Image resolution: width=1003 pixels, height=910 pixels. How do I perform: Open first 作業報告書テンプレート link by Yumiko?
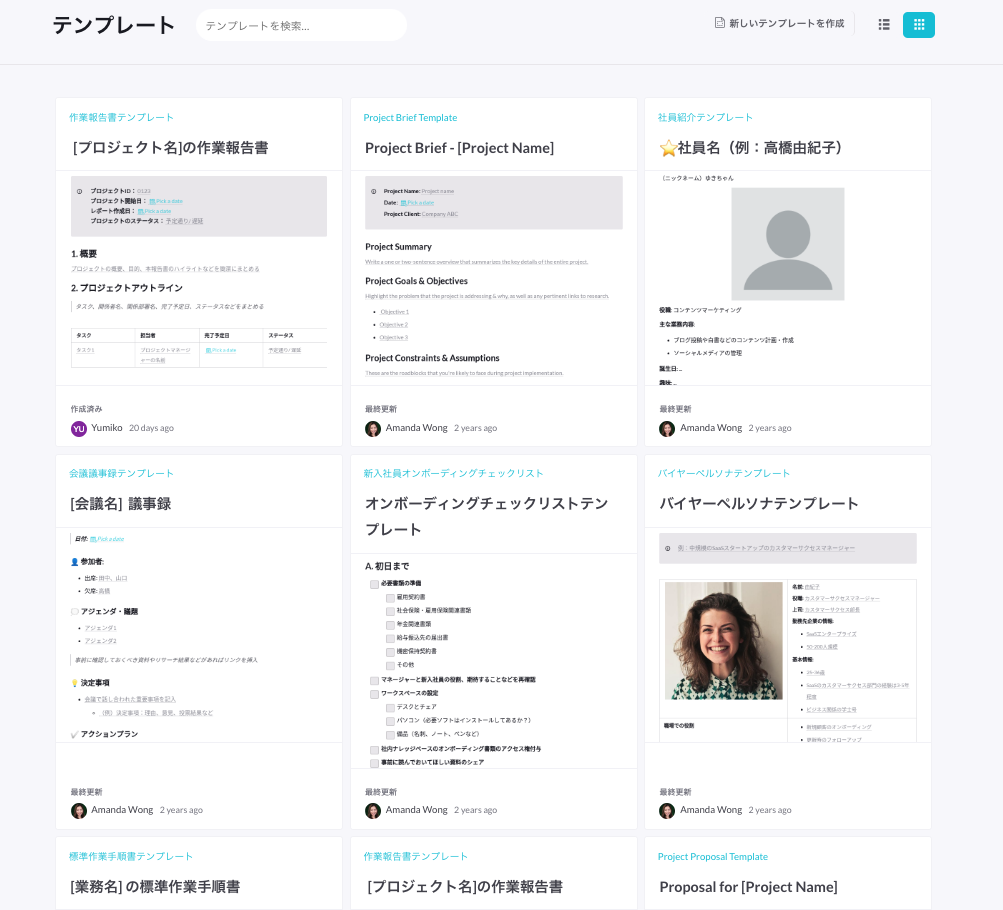pyautogui.click(x=121, y=118)
